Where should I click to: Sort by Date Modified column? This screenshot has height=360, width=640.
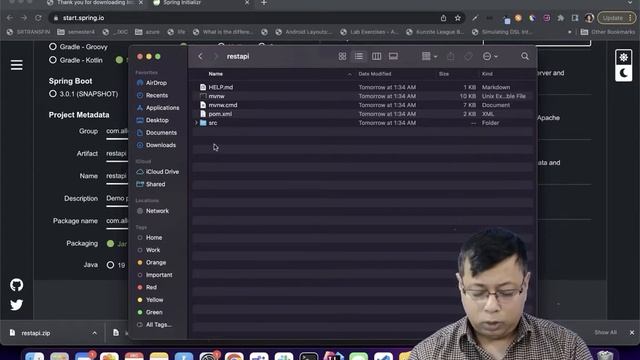coord(375,74)
